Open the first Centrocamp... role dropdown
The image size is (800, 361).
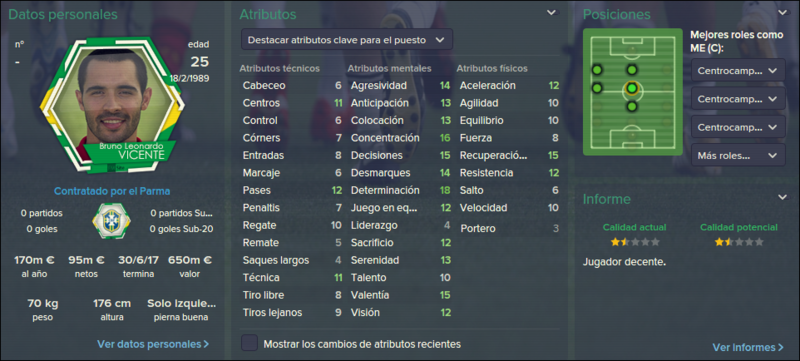pos(738,70)
